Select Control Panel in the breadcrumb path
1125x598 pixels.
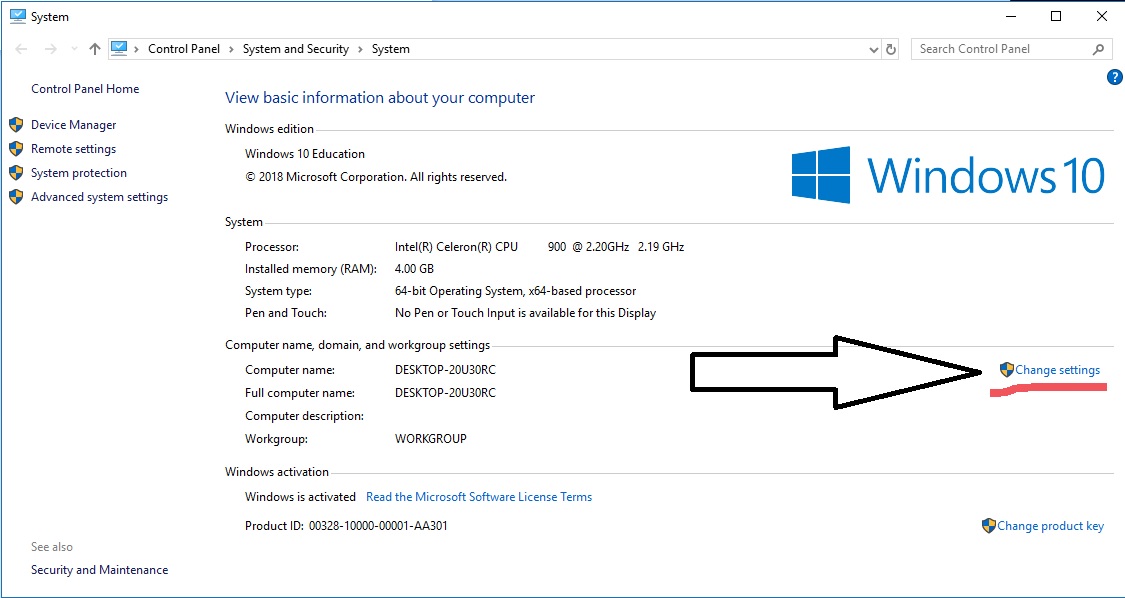click(x=186, y=49)
